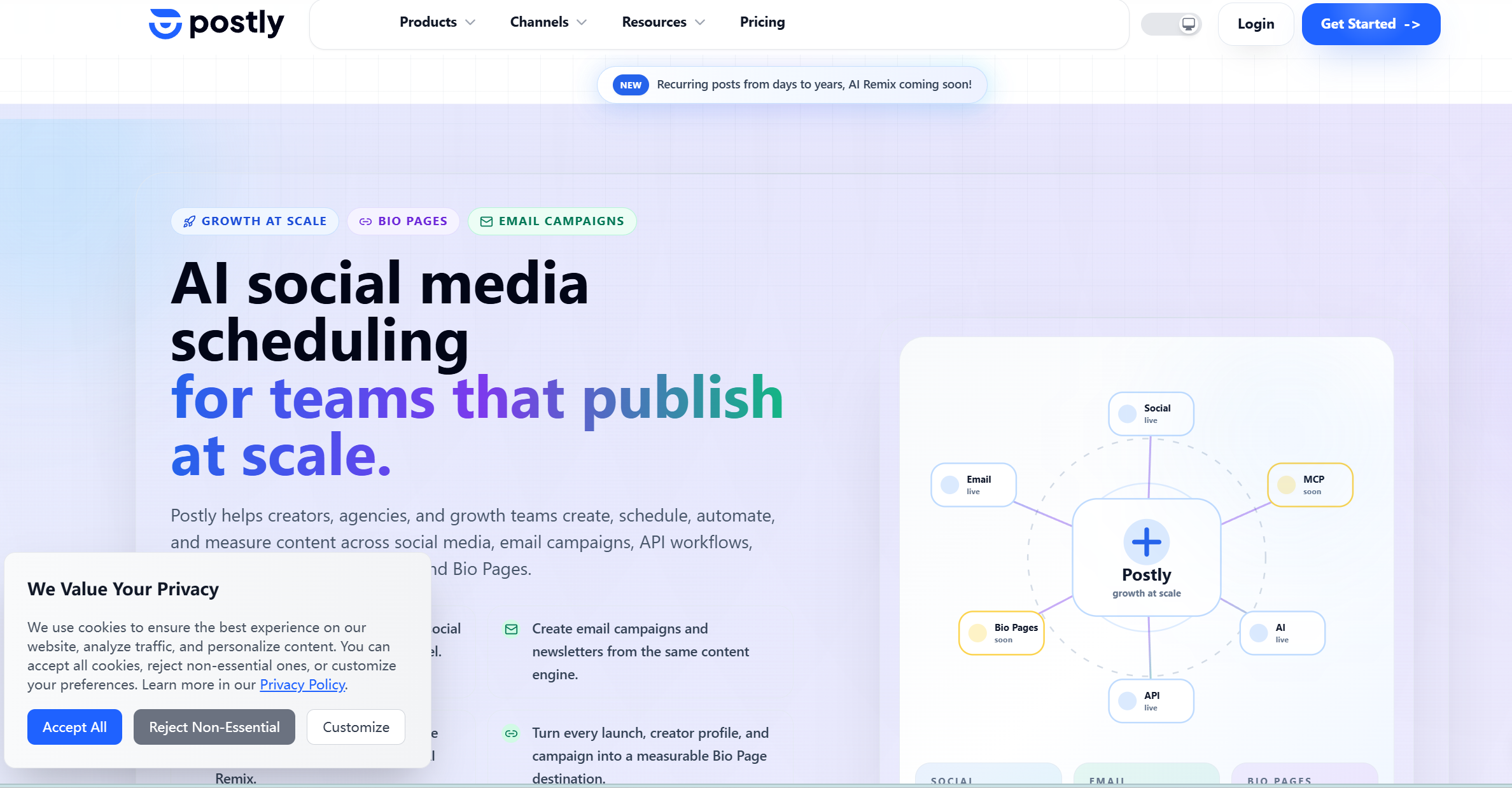Click the 'Turn every launch, creator profile' text

point(650,756)
